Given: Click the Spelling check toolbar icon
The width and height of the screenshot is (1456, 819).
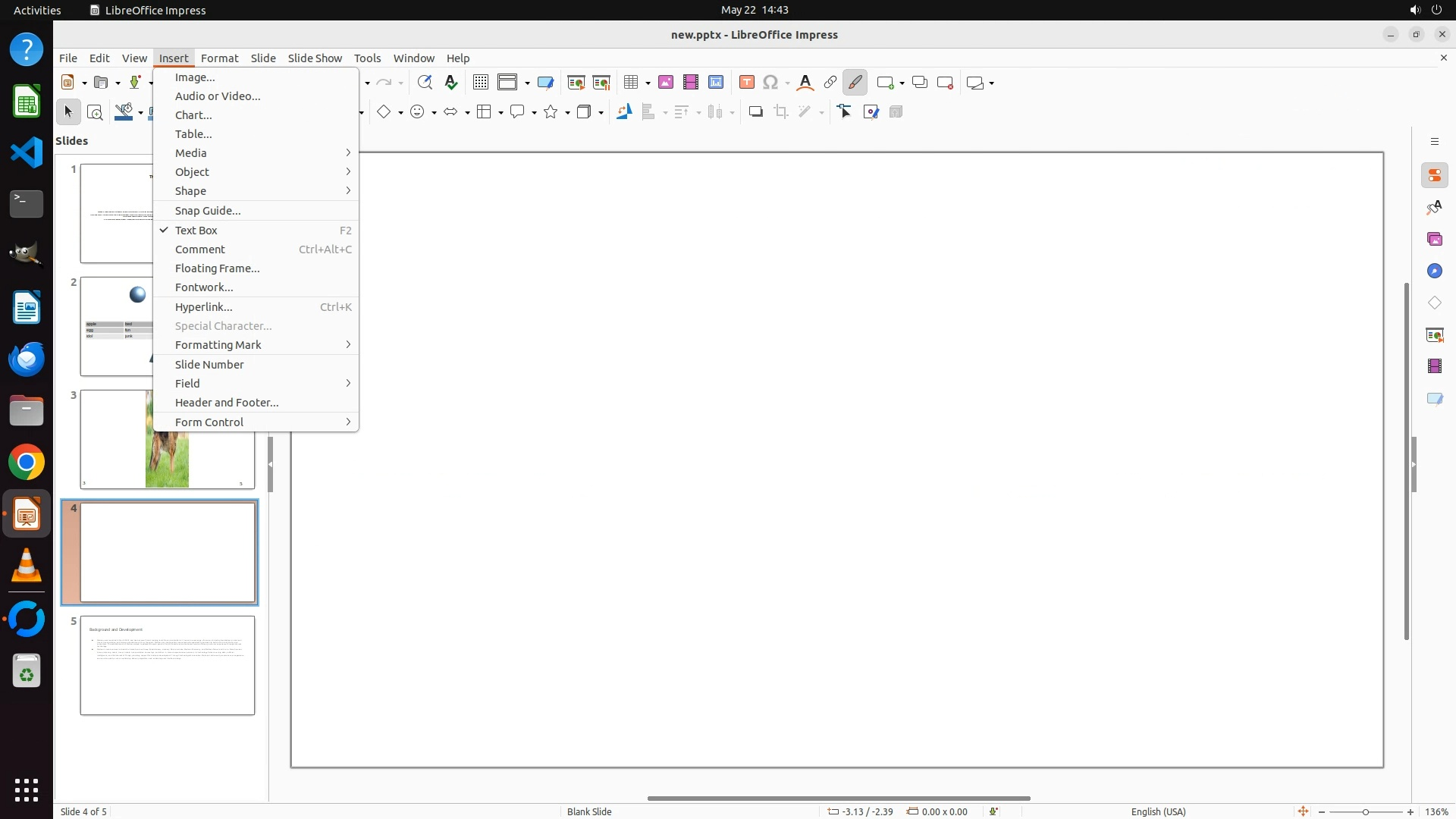Looking at the screenshot, I should (451, 82).
